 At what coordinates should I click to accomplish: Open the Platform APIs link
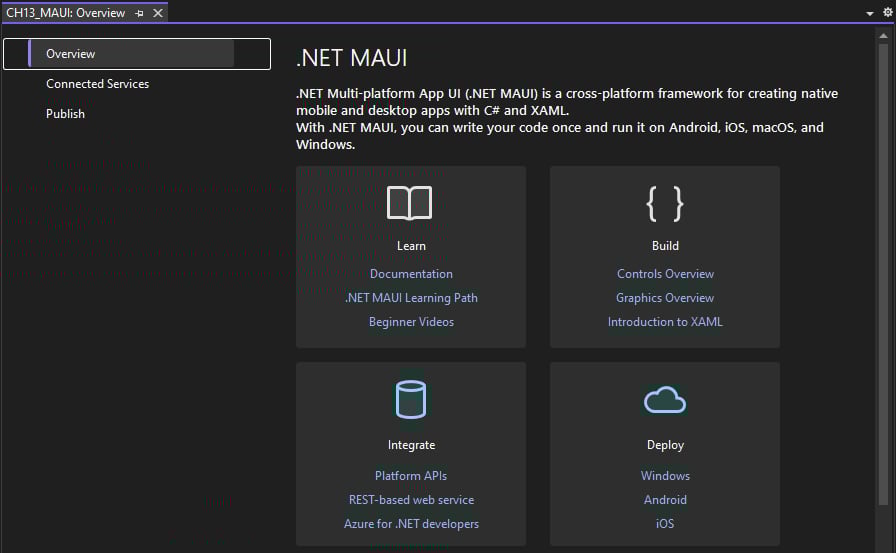[x=411, y=475]
